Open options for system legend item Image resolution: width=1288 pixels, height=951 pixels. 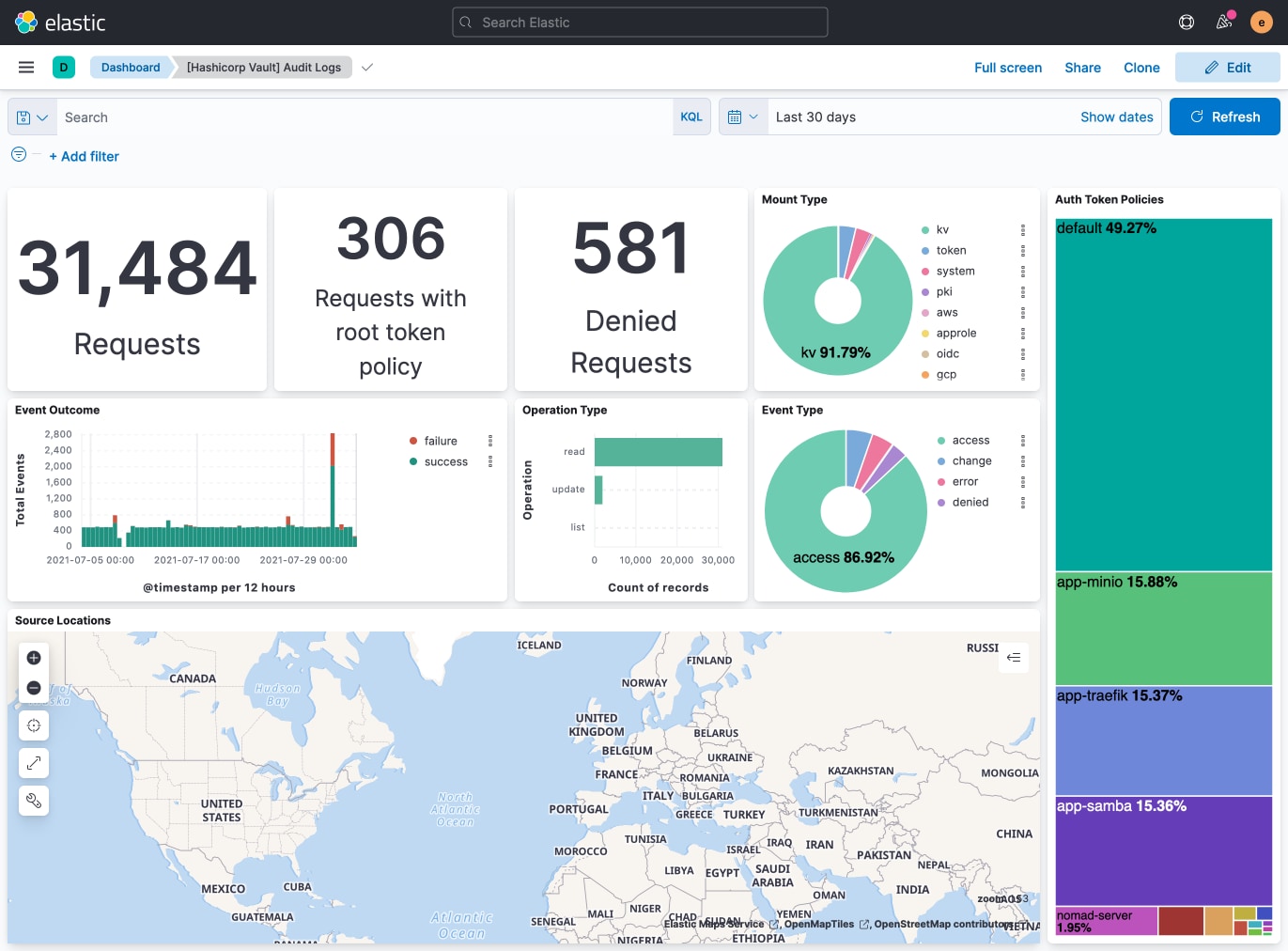click(1023, 272)
